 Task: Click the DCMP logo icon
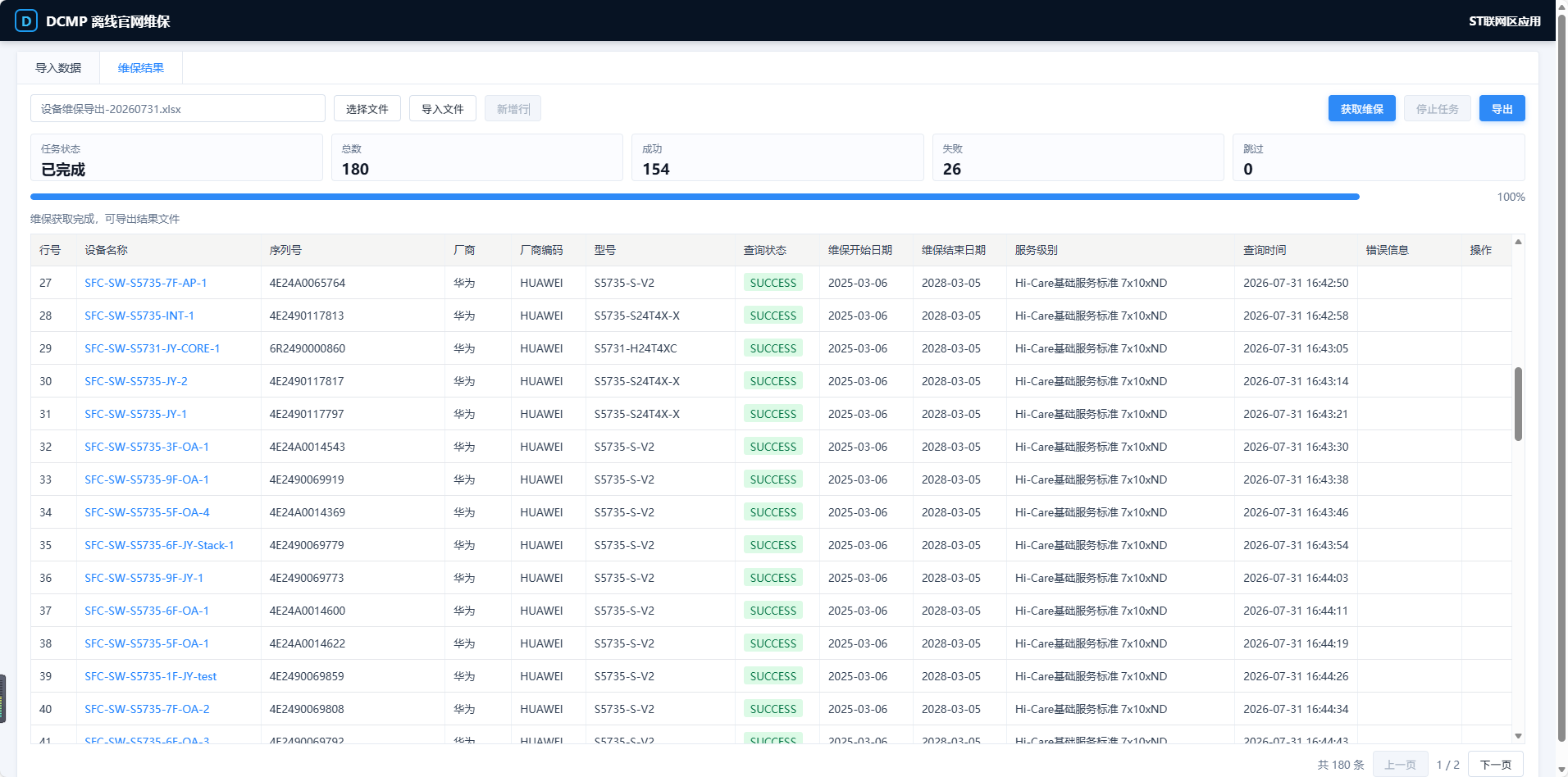26,20
